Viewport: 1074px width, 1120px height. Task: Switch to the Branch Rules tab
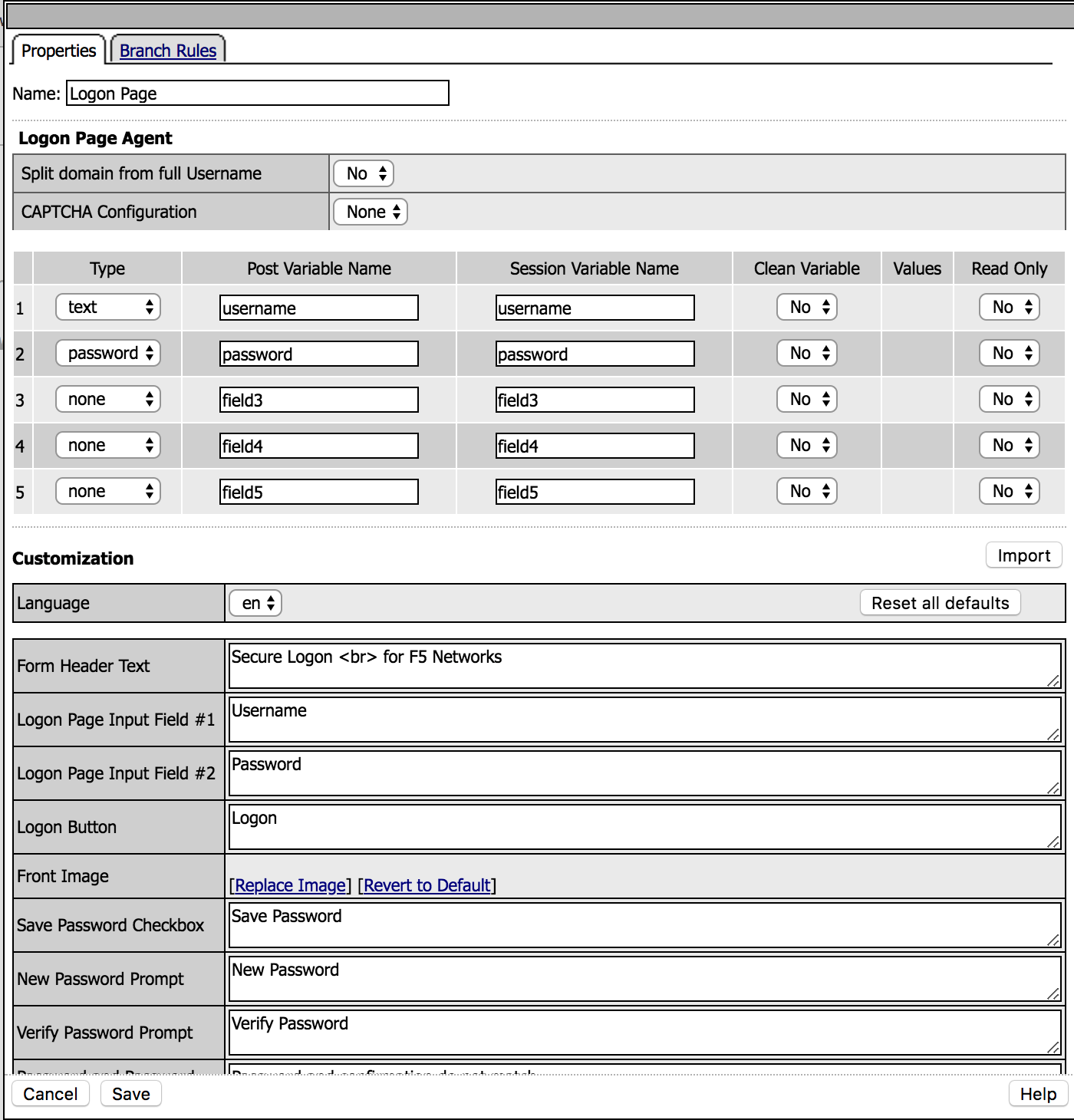168,51
